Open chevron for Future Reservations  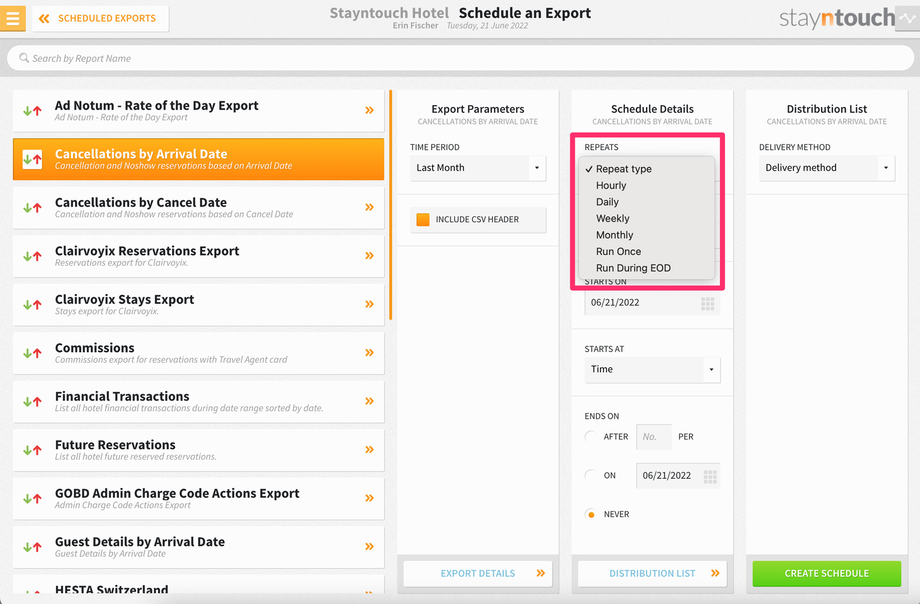point(369,450)
